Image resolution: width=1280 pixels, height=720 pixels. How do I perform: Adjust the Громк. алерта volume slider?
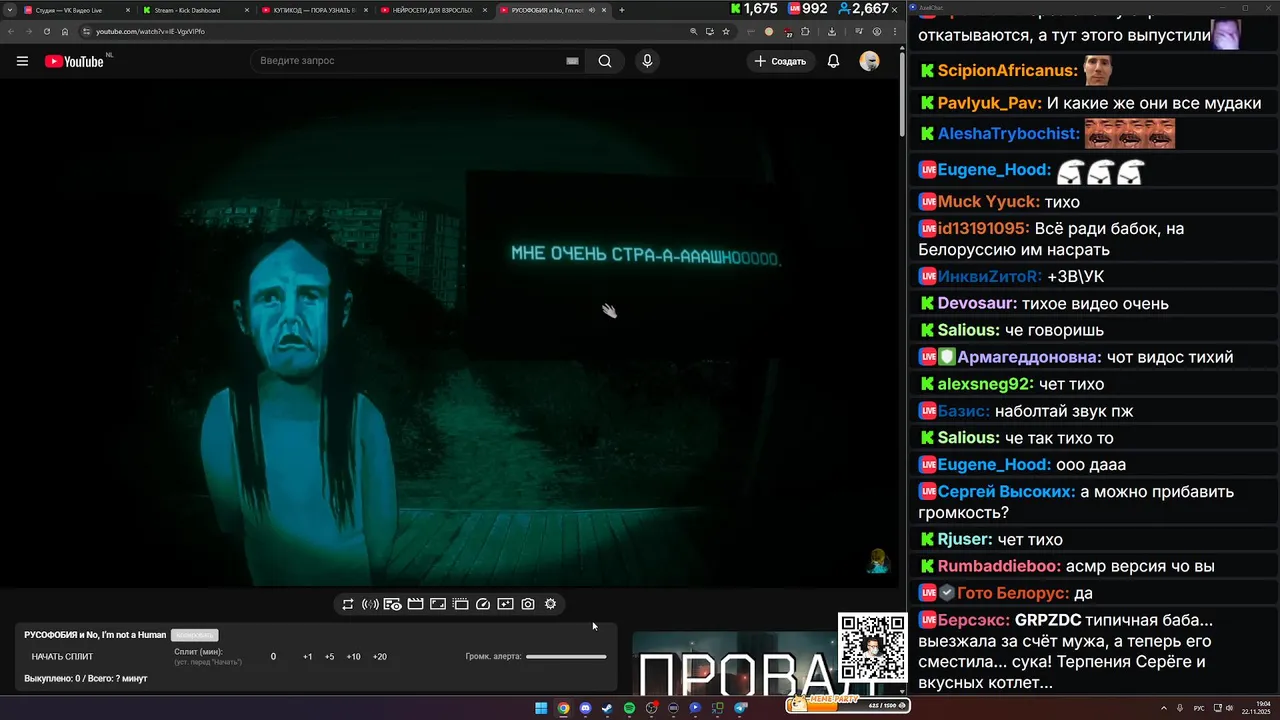[566, 657]
